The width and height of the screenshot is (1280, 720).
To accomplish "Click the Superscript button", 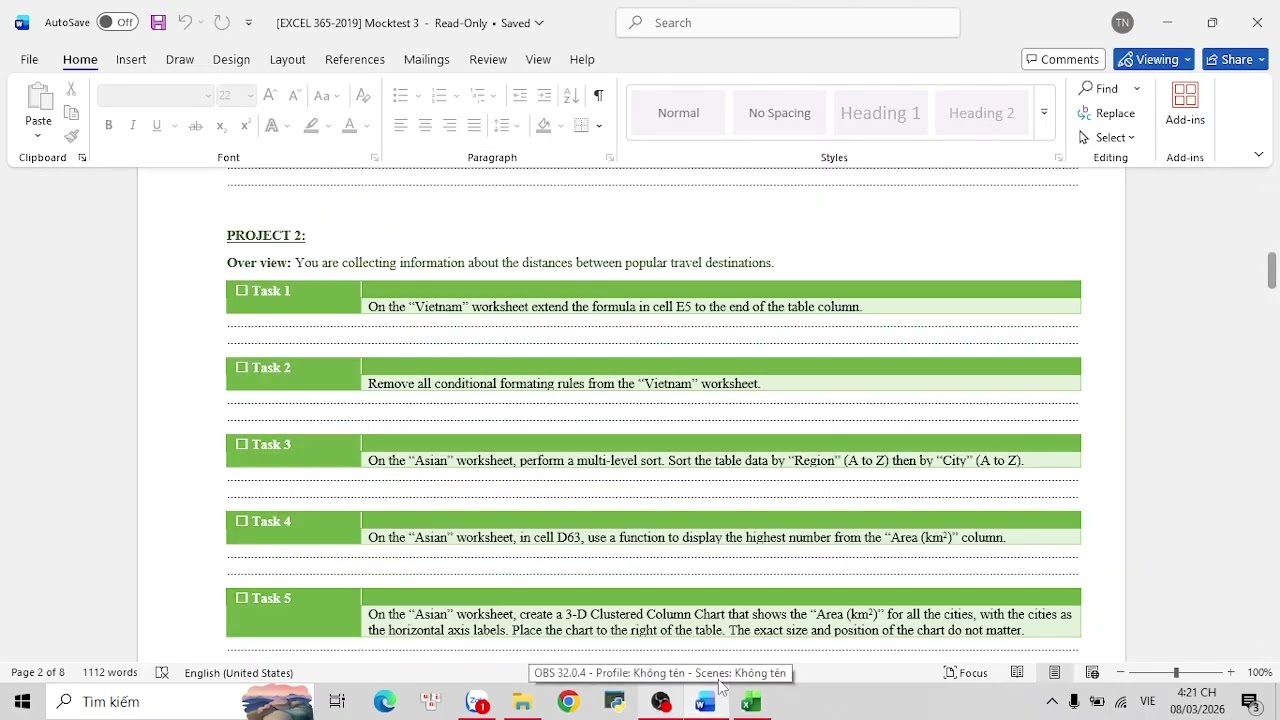I will (245, 125).
